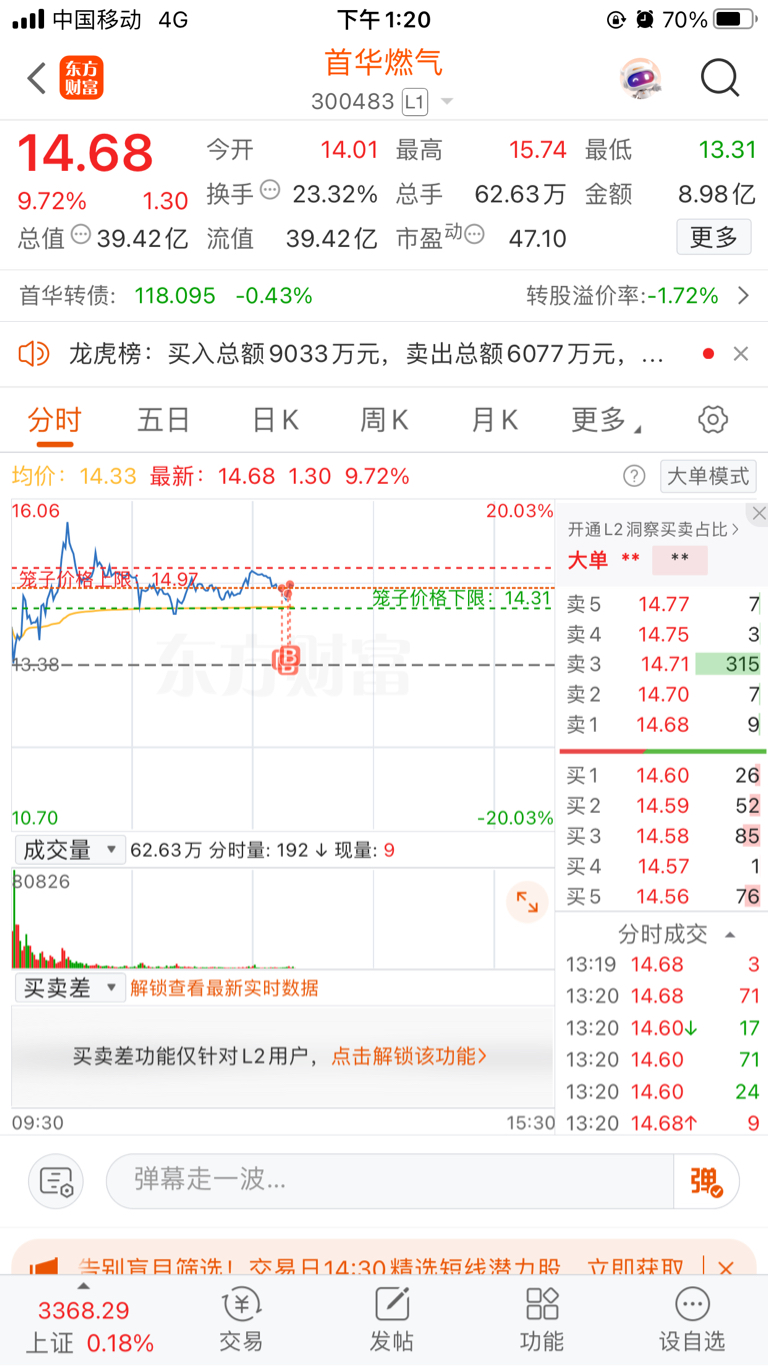
Task: Tap the info icon next to 市盈
Action: 474,235
